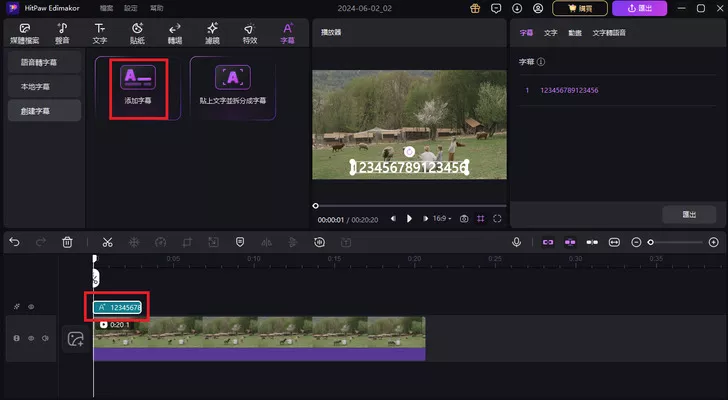The height and width of the screenshot is (400, 728).
Task: Open the 貼紙 stickers tab
Action: (x=137, y=33)
